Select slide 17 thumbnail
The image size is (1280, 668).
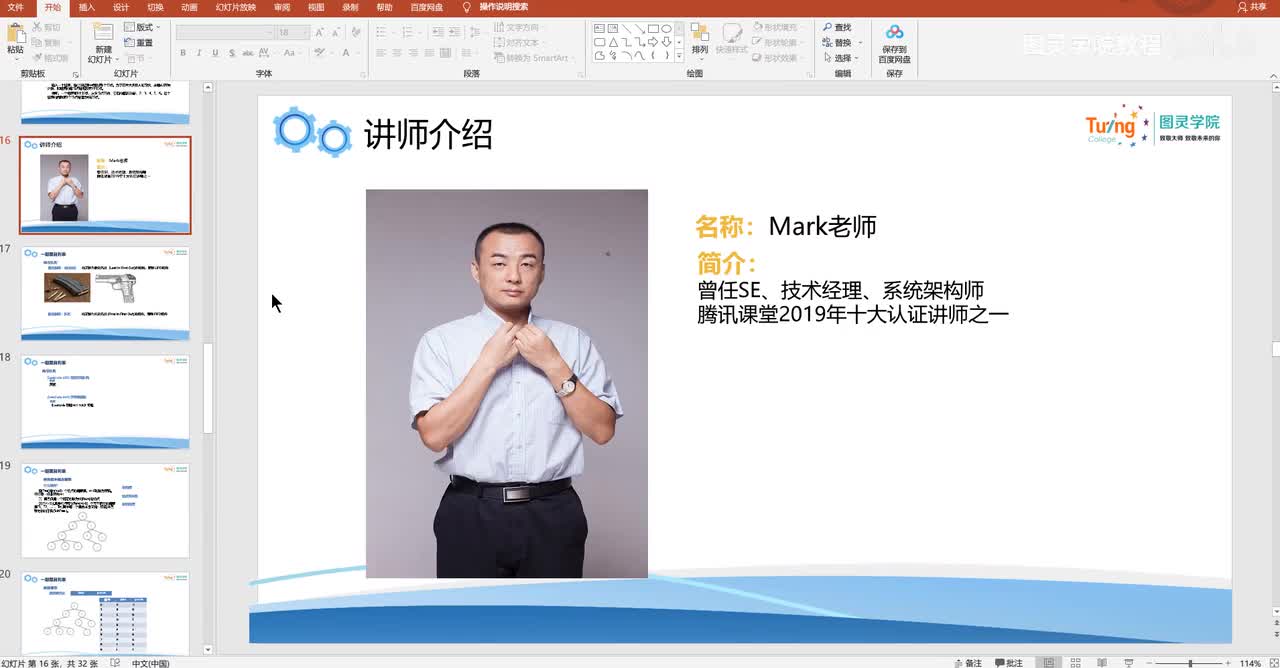pos(105,293)
